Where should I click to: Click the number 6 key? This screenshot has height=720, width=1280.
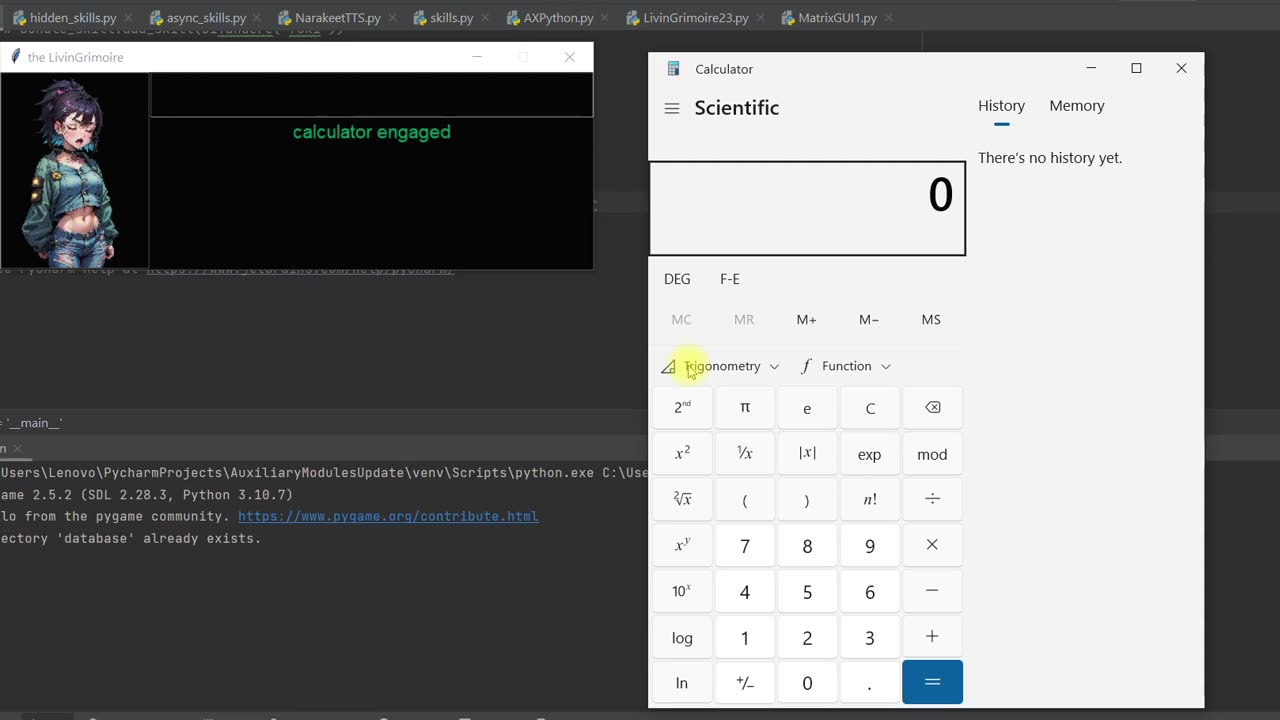click(870, 591)
